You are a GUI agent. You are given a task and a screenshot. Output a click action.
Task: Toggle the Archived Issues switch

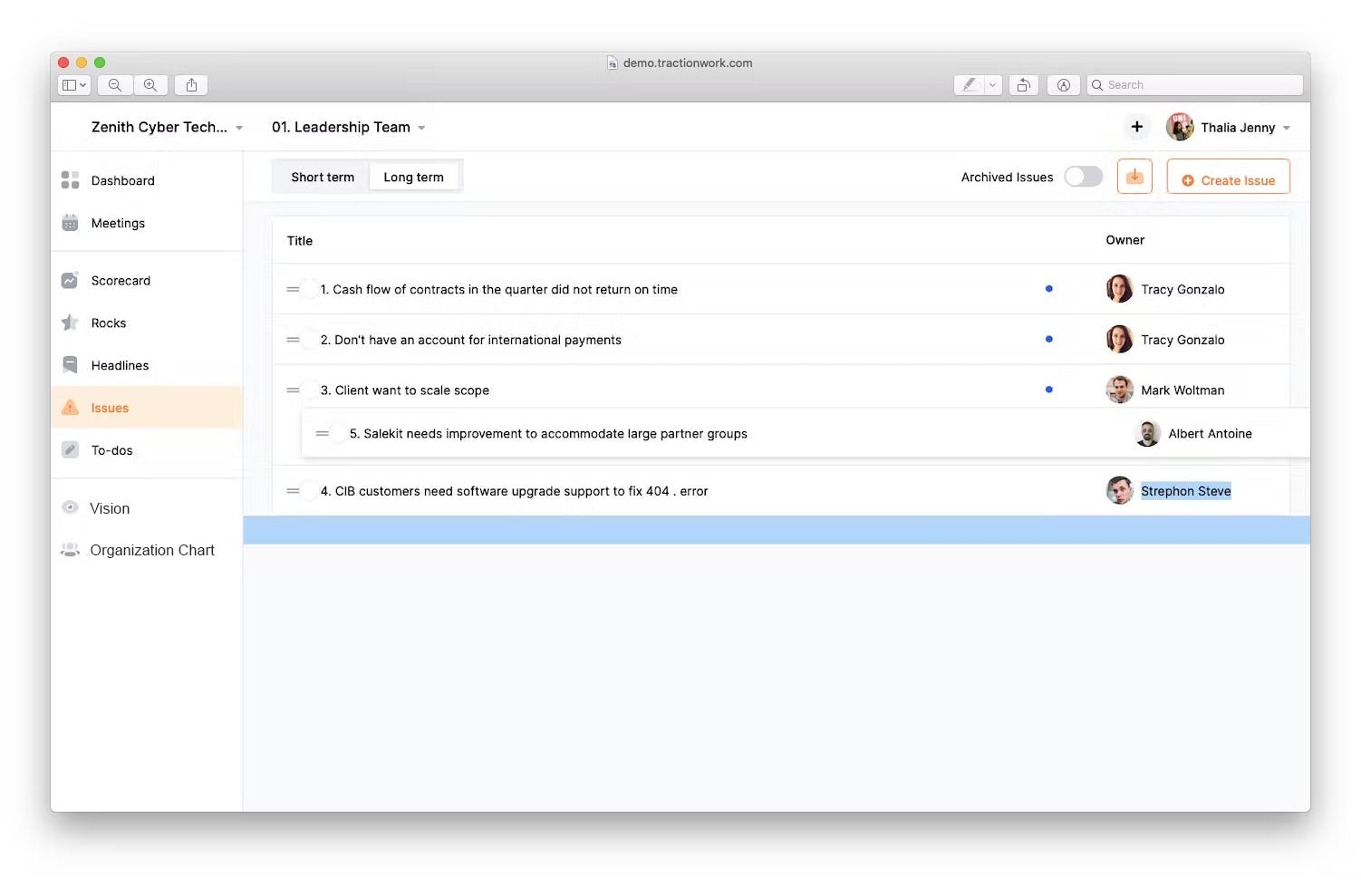point(1083,177)
